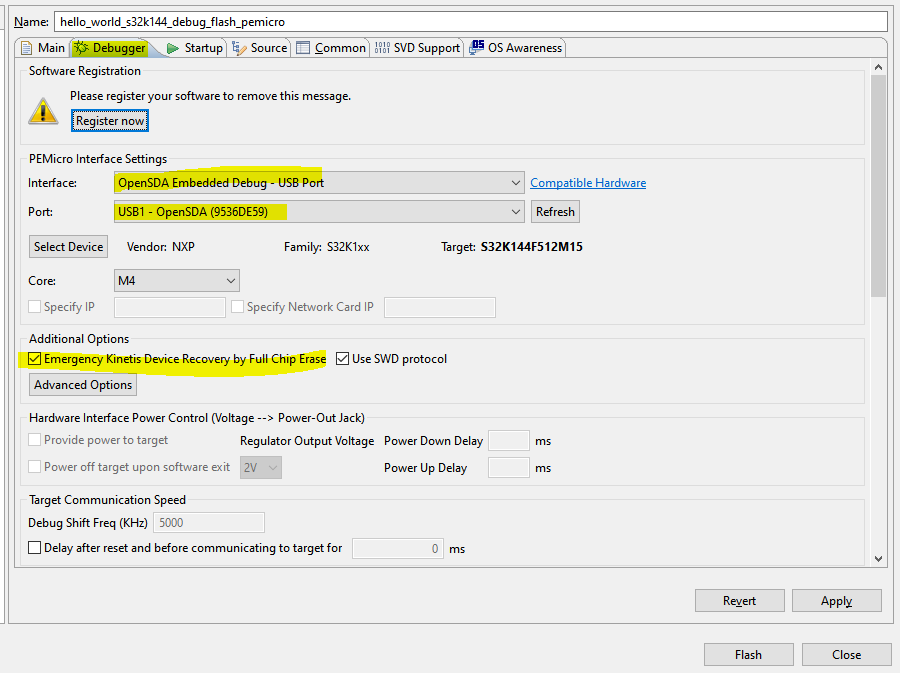Viewport: 900px width, 673px height.
Task: Open Advanced Options
Action: (x=83, y=385)
